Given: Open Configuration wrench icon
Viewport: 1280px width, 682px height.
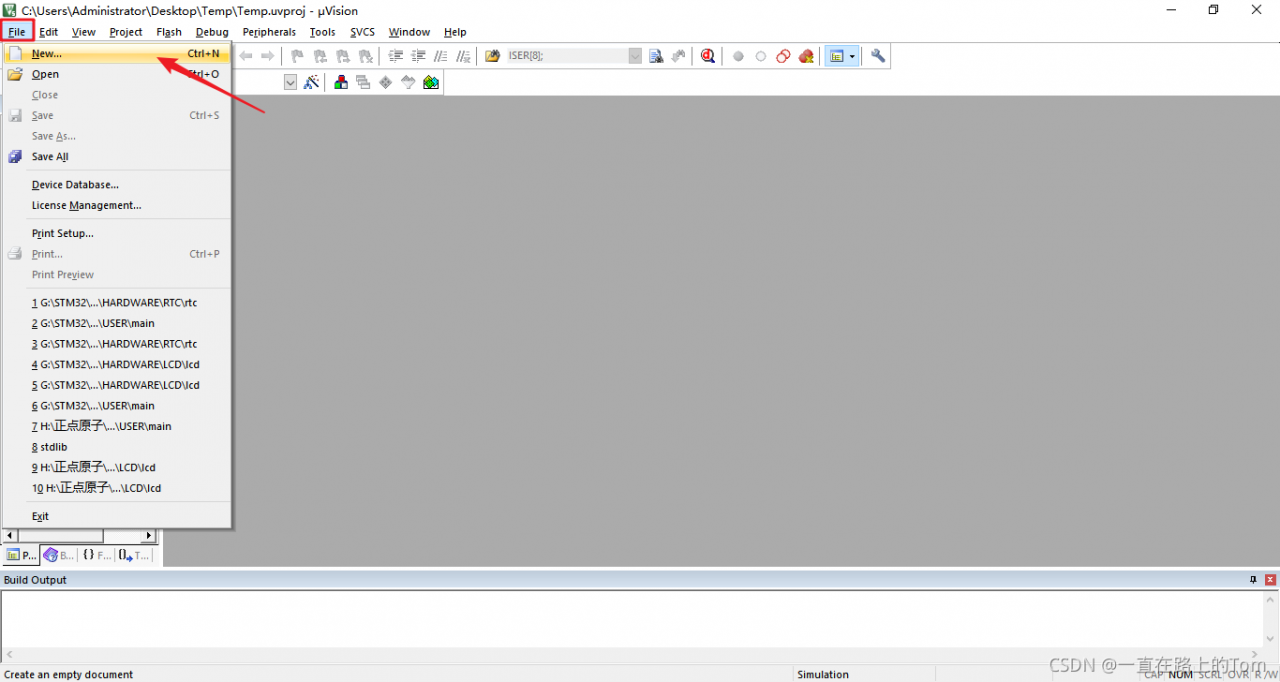Looking at the screenshot, I should point(878,56).
